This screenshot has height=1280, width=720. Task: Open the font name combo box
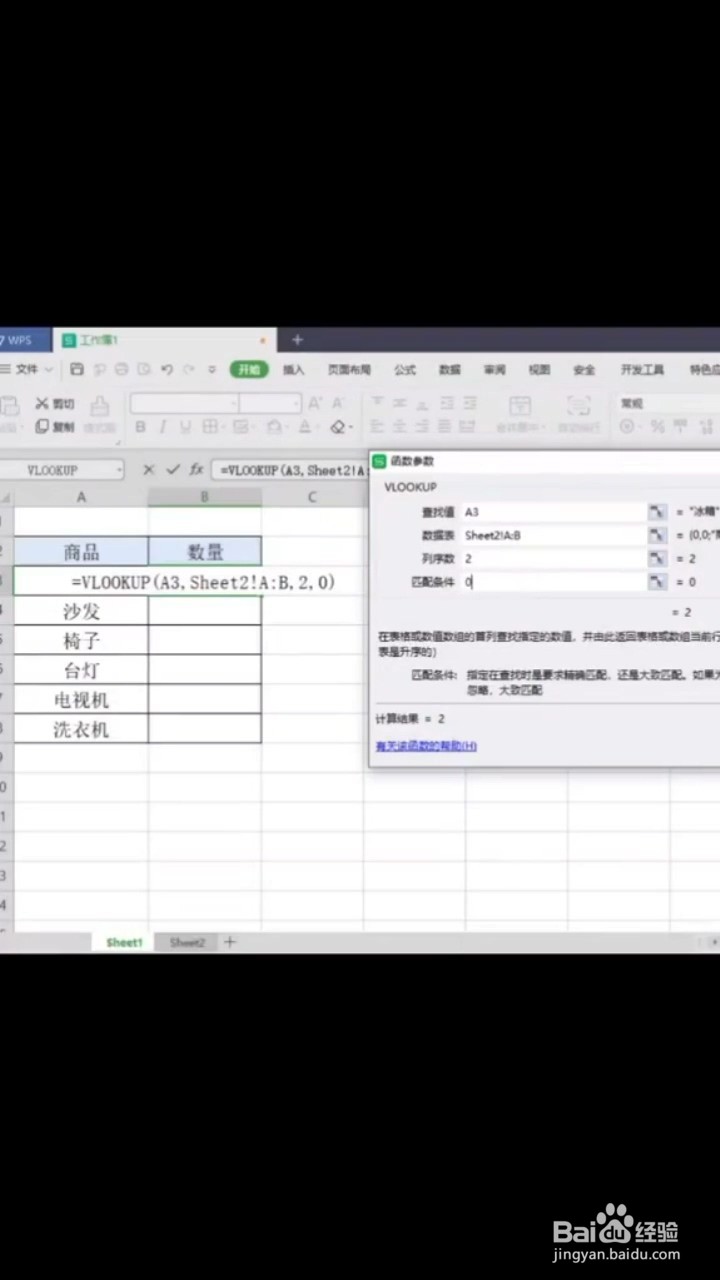pyautogui.click(x=184, y=403)
